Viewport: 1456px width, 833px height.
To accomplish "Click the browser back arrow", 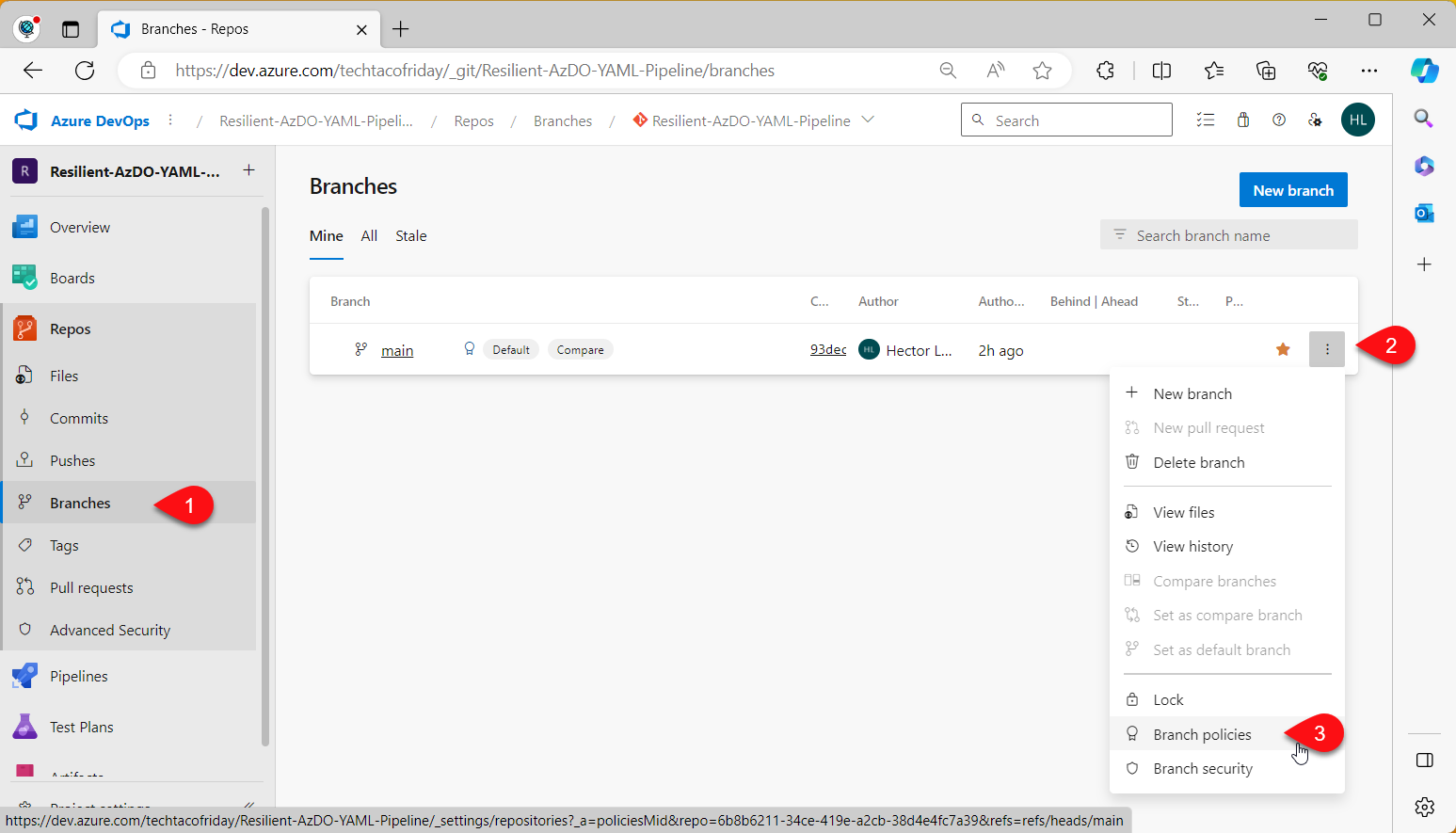I will point(33,71).
